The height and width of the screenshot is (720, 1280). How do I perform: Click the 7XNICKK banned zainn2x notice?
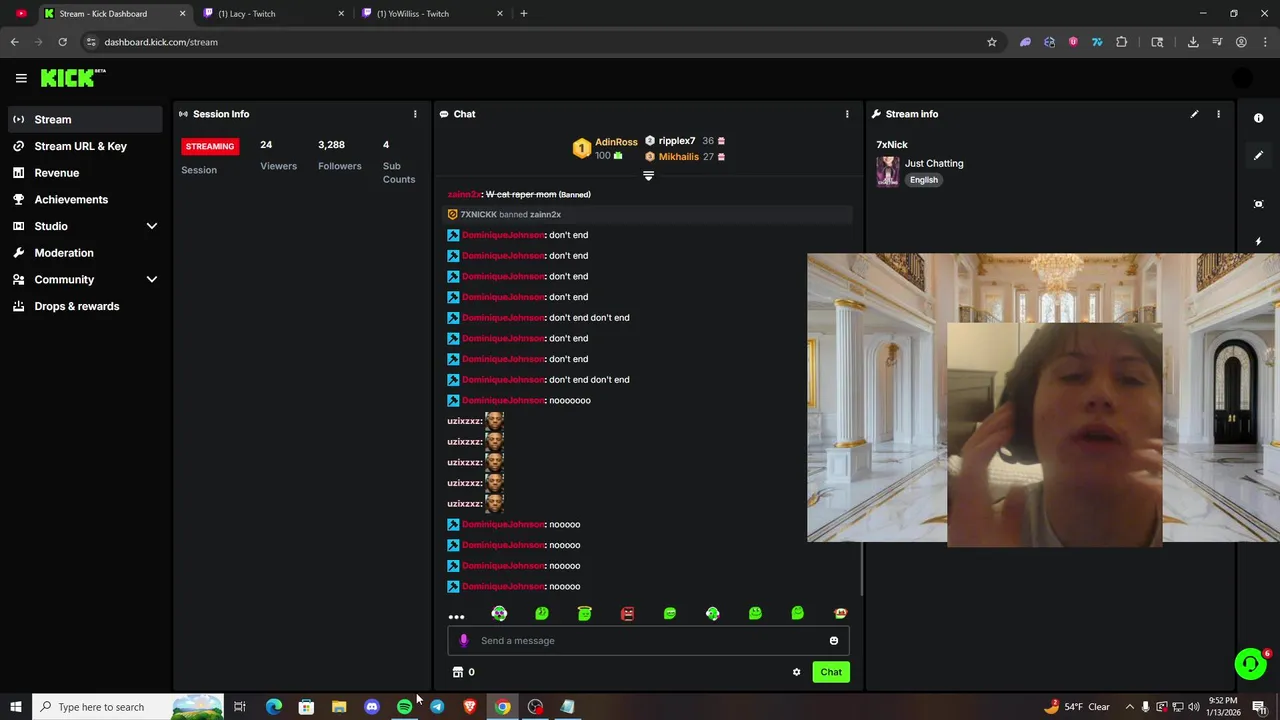(649, 214)
